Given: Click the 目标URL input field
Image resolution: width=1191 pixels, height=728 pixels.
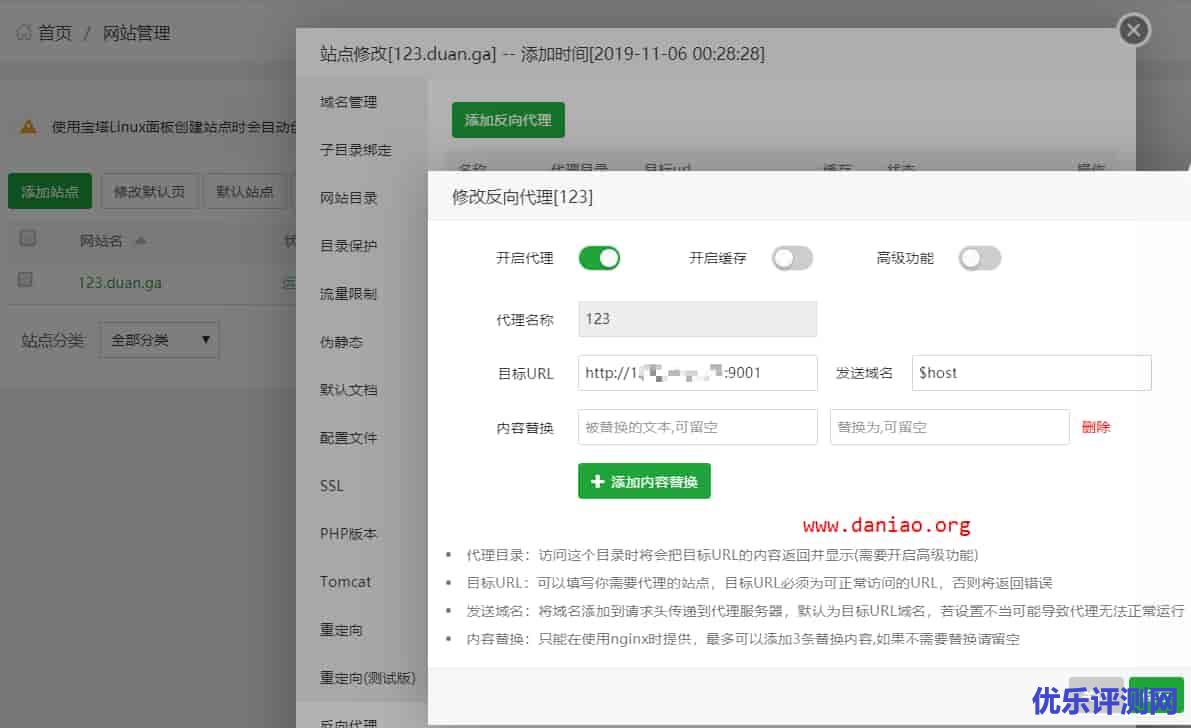Looking at the screenshot, I should (x=697, y=372).
